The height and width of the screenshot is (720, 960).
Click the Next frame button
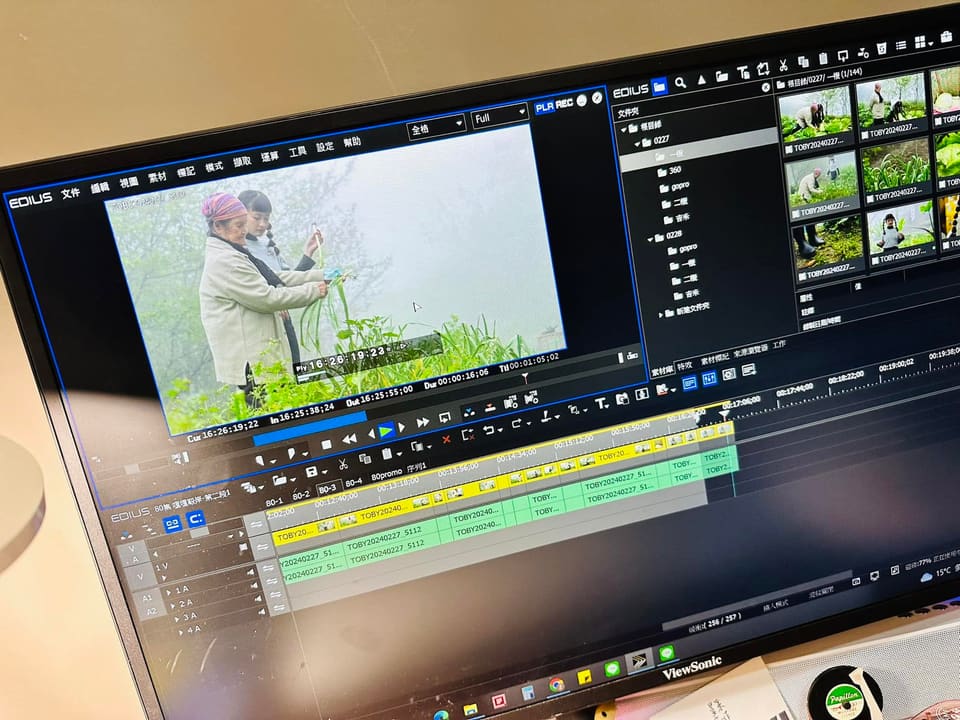[x=402, y=427]
